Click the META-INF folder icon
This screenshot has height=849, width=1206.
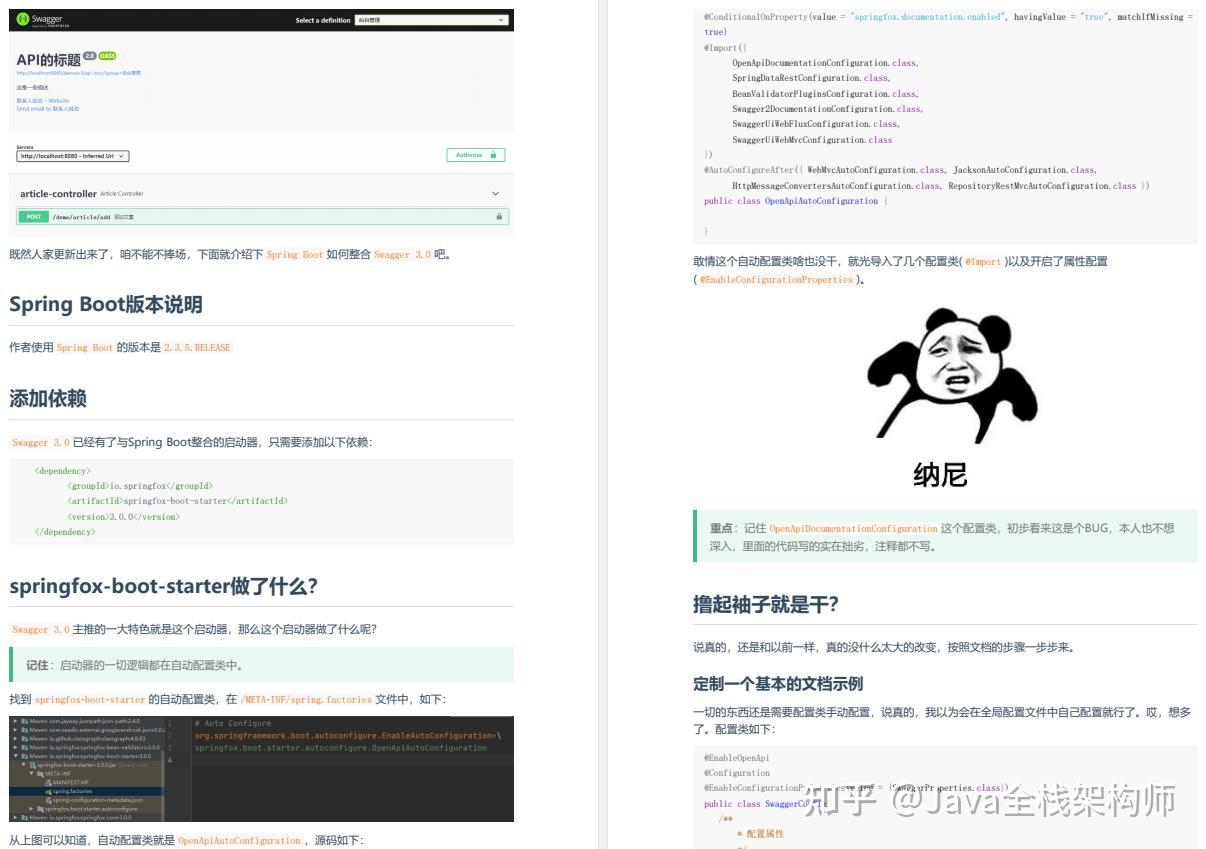click(x=42, y=773)
